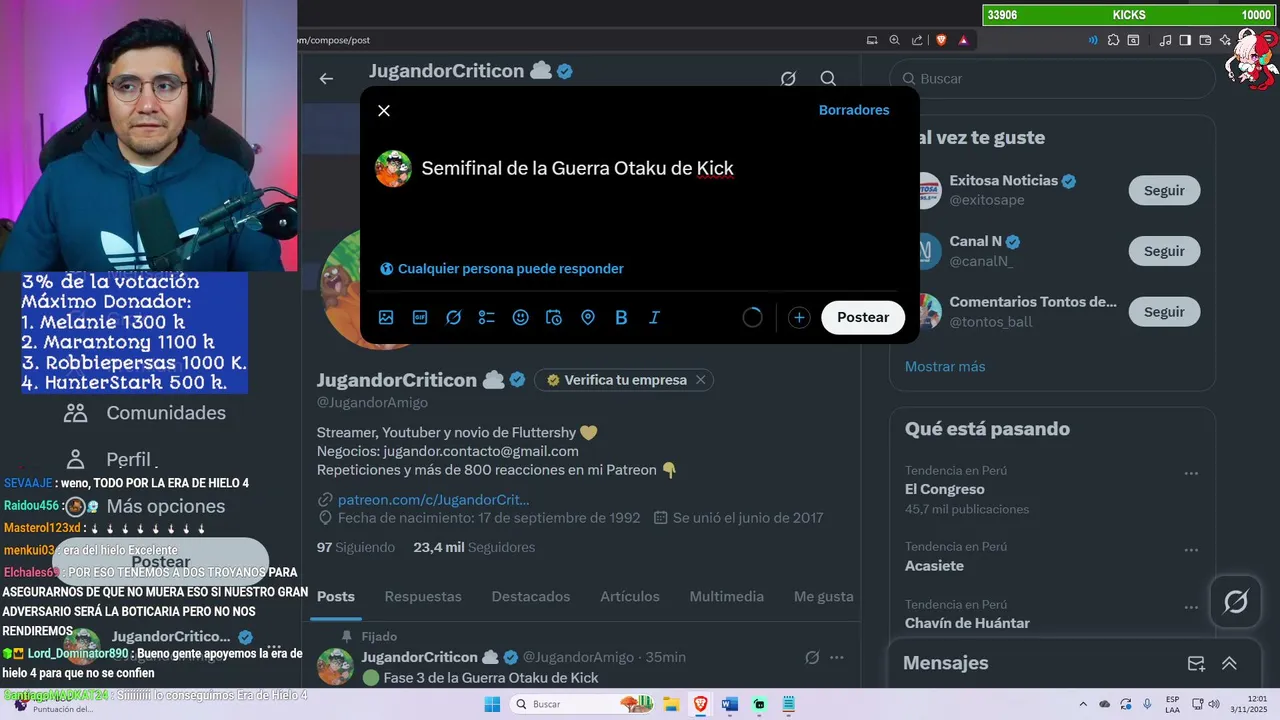This screenshot has width=1280, height=720.
Task: Open more options for Chavín de Huántar trend
Action: [1191, 607]
